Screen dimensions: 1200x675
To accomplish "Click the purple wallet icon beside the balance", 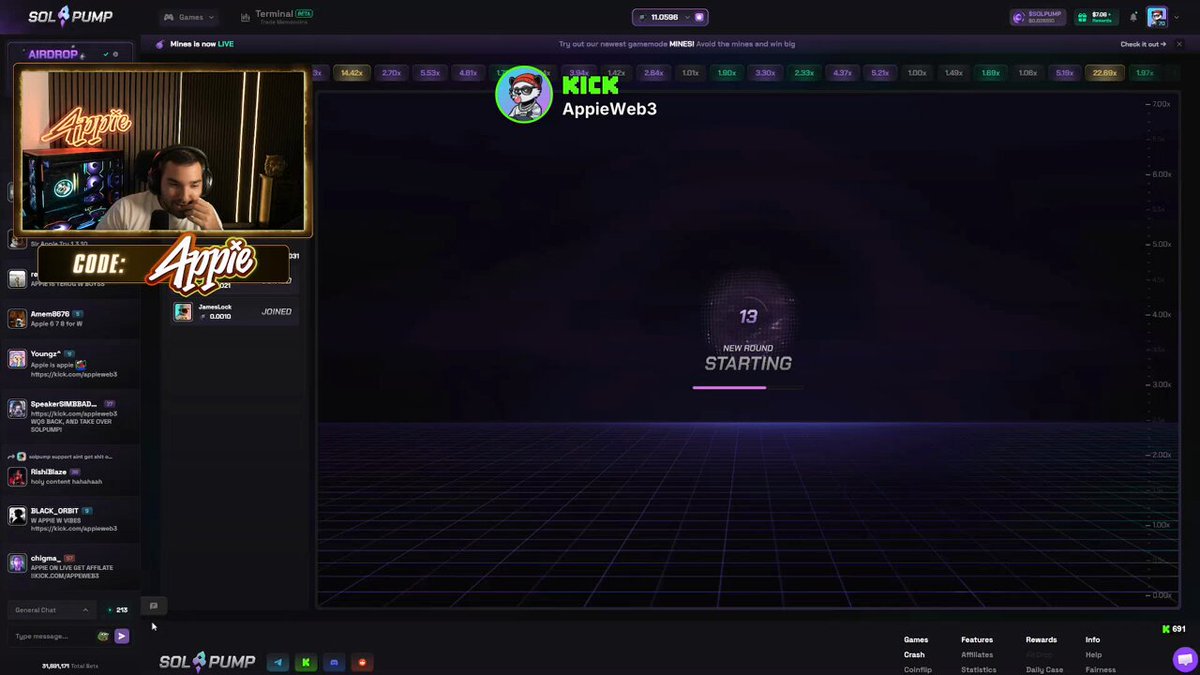I will point(700,17).
